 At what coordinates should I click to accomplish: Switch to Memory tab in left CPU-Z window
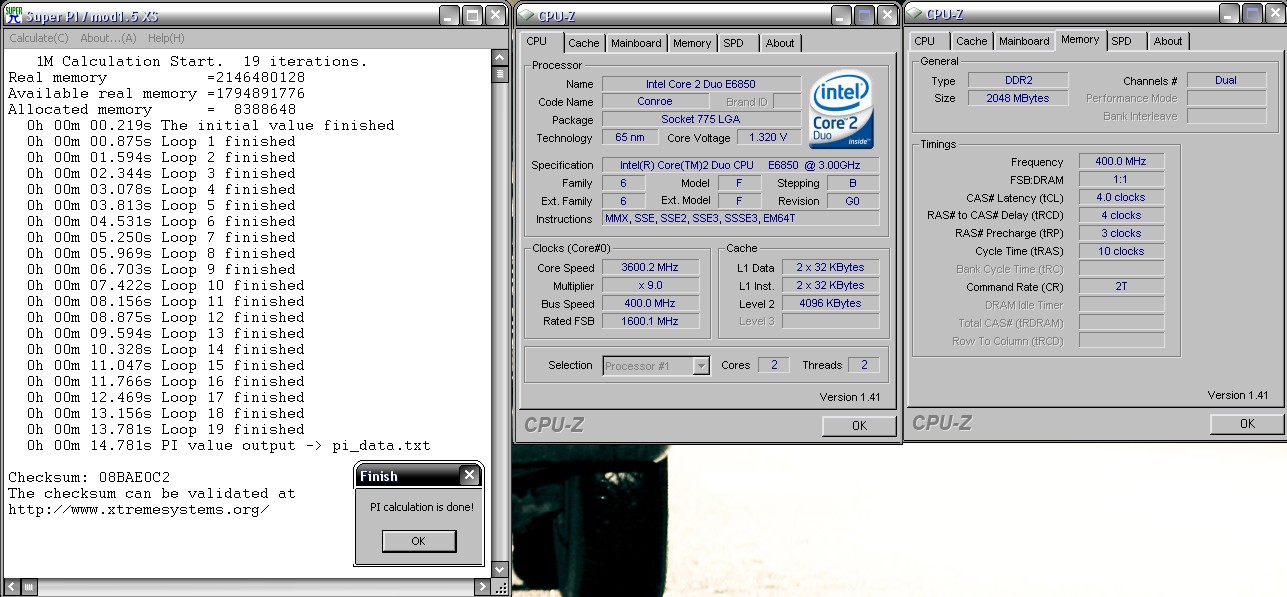[x=692, y=43]
